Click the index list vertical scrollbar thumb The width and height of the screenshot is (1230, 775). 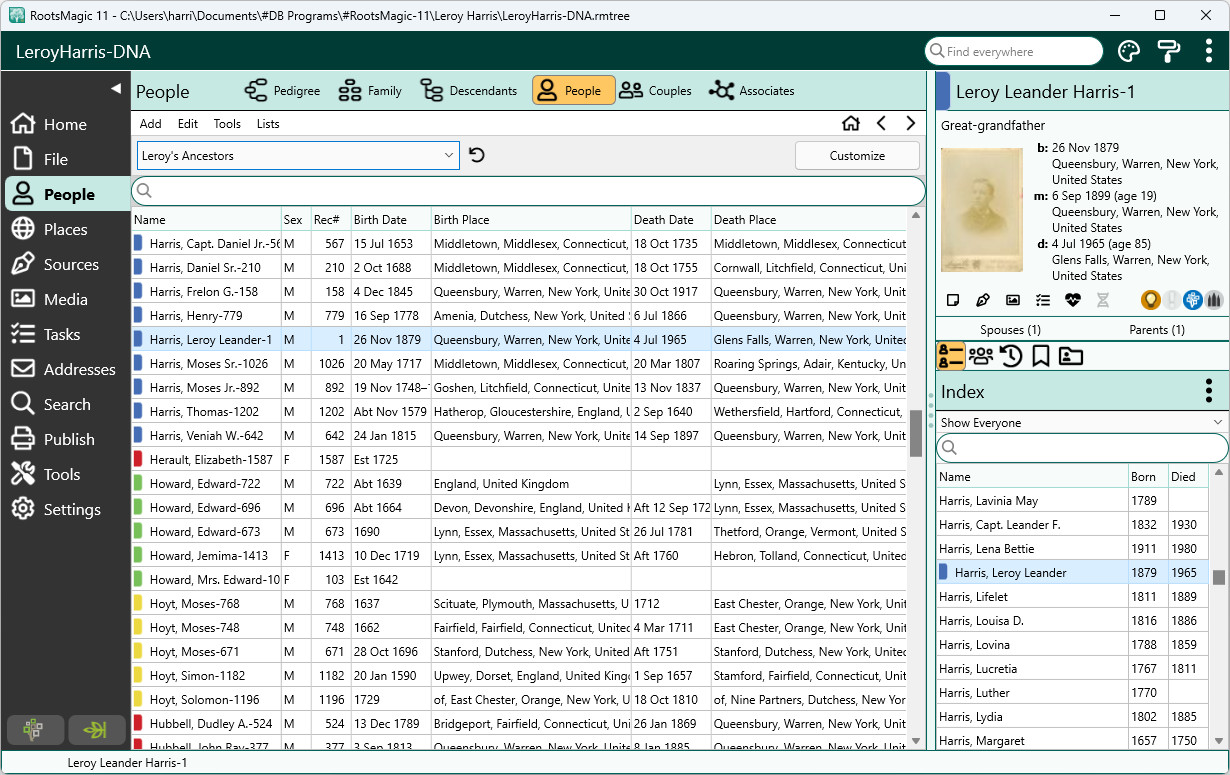1219,577
